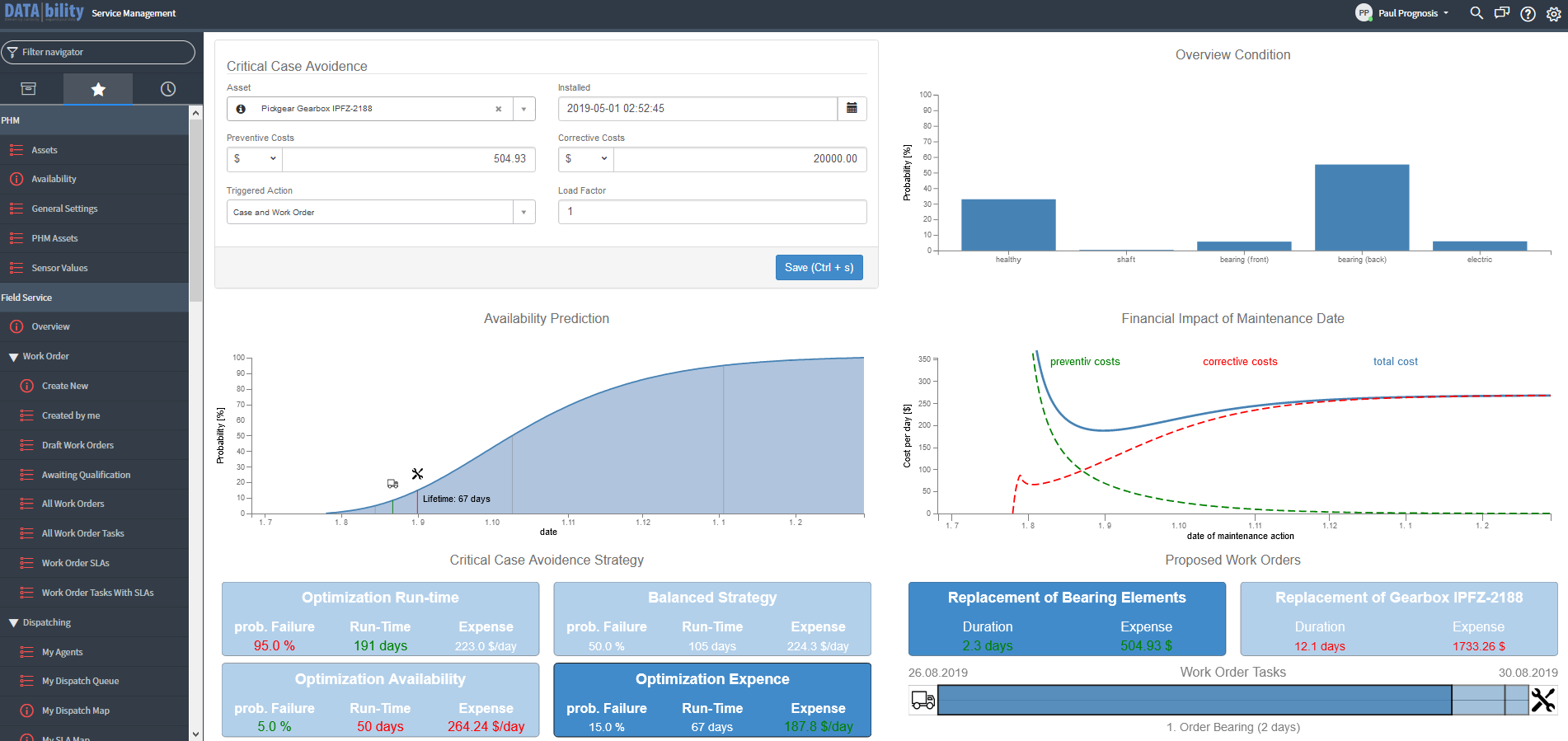Screen dimensions: 1568x741
Task: Open the all applications archive tab
Action: (29, 89)
